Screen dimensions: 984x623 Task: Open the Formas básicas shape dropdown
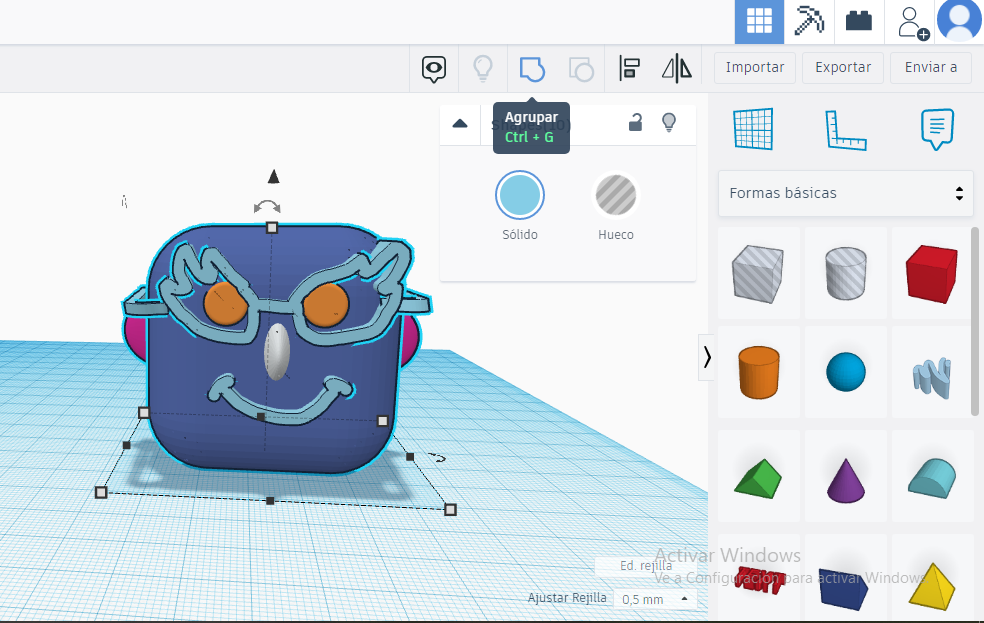click(x=845, y=193)
